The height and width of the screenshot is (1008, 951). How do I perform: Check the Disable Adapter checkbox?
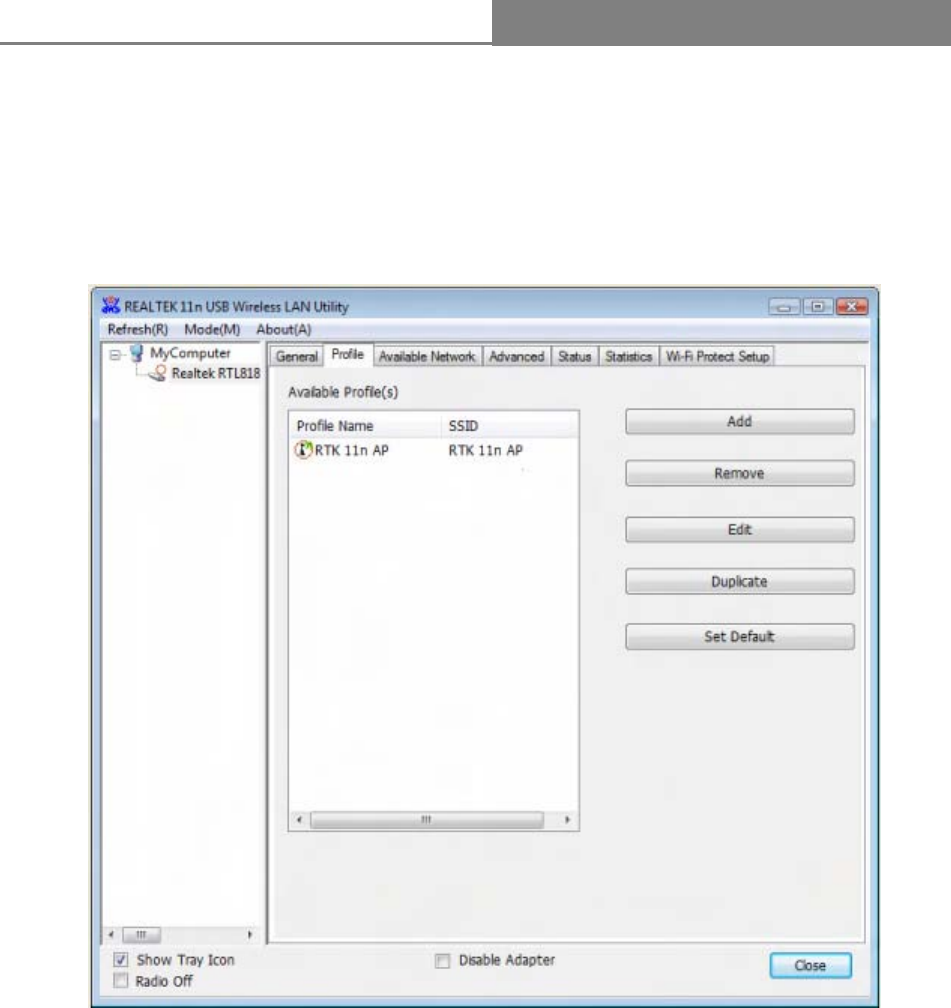[x=442, y=960]
